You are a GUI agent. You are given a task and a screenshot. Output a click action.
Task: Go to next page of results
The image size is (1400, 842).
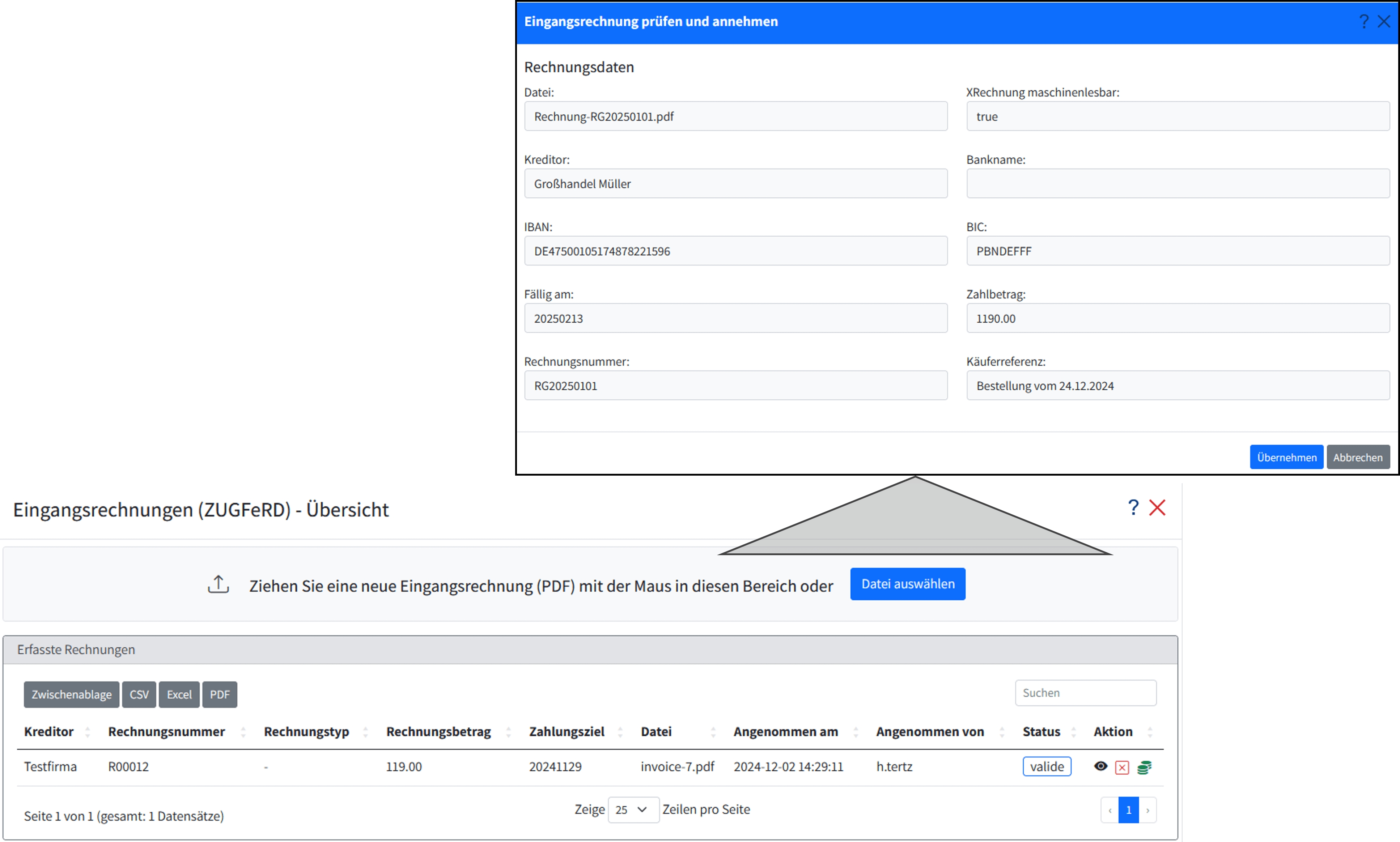(x=1147, y=810)
